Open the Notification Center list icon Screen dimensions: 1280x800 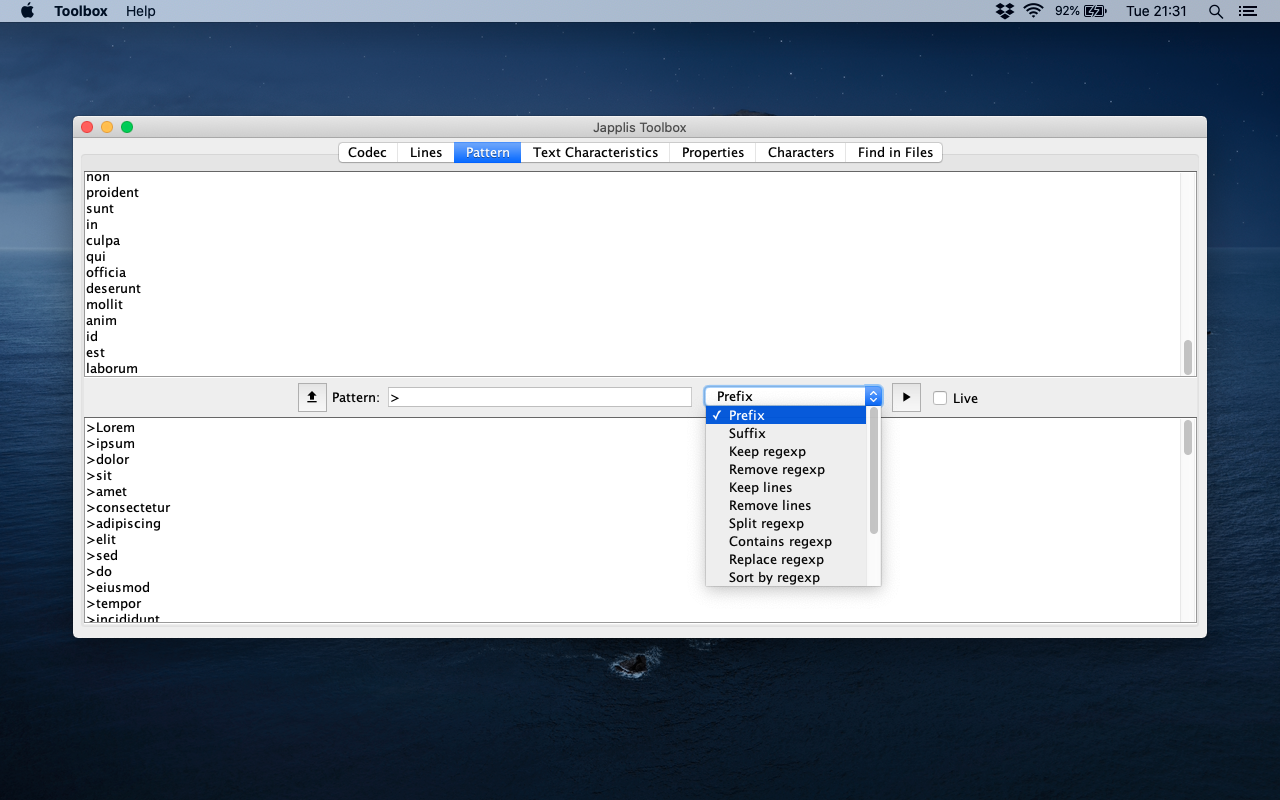(x=1246, y=11)
